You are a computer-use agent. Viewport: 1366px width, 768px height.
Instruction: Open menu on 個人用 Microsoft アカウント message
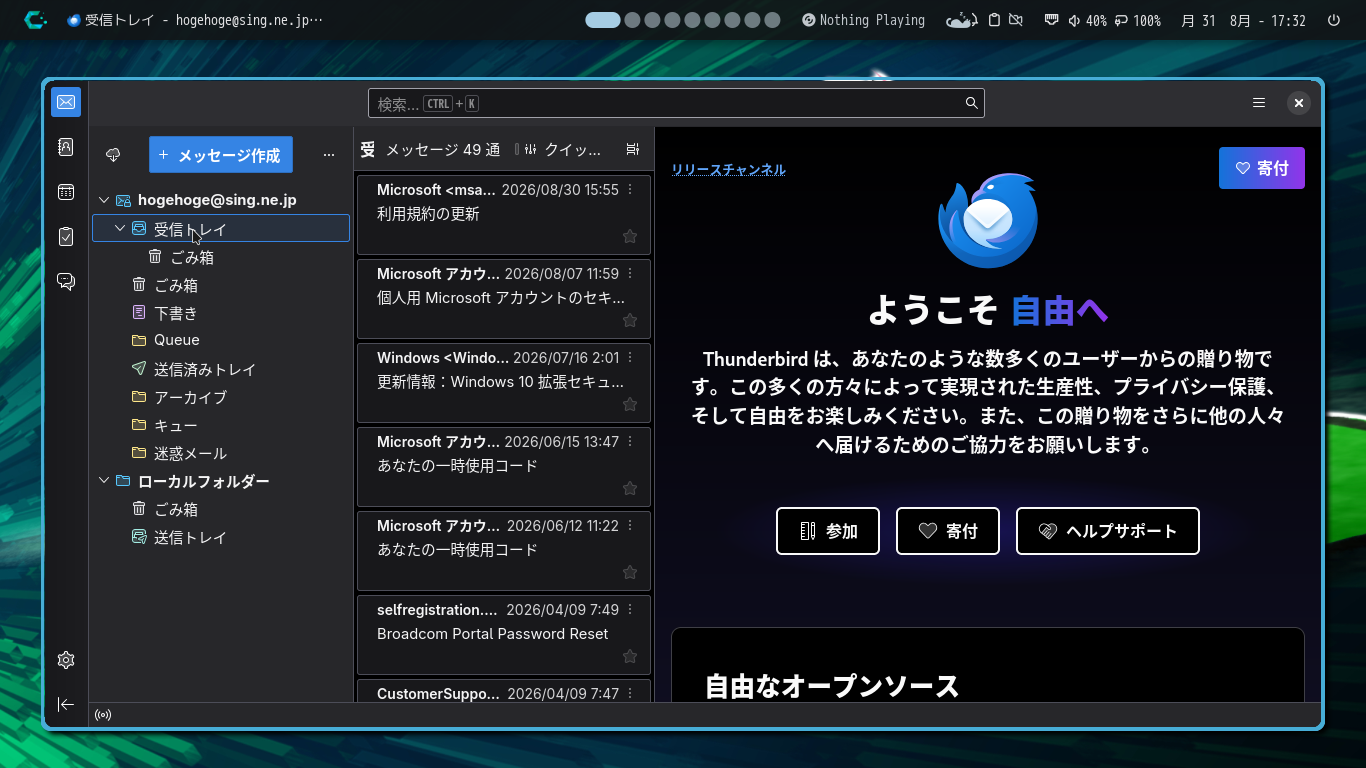[x=630, y=273]
